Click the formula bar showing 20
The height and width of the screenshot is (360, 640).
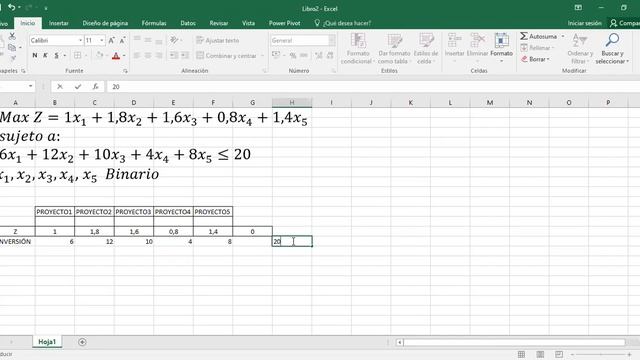[373, 87]
